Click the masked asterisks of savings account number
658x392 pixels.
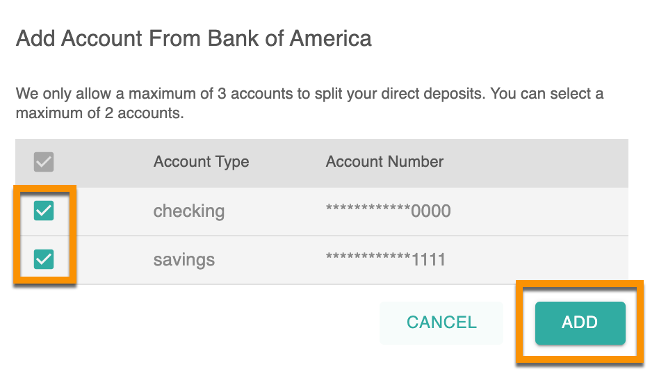pos(368,256)
